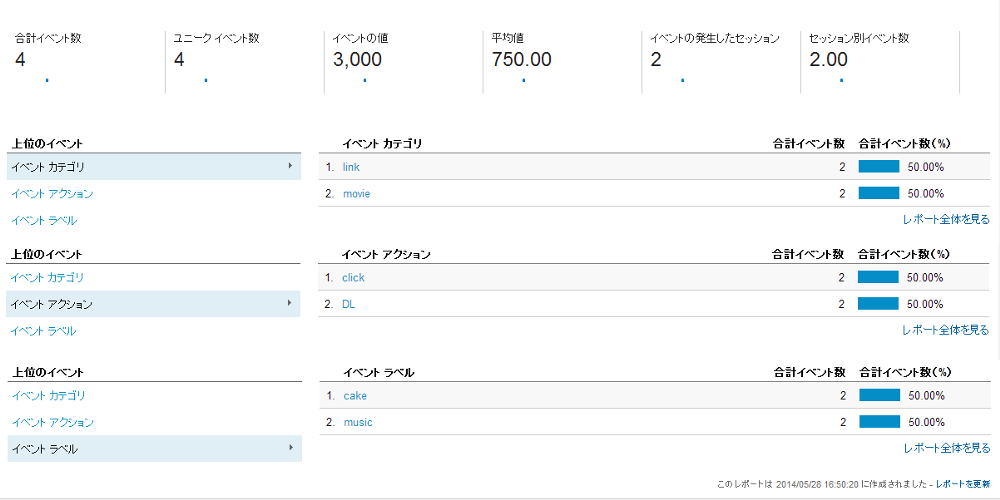
Task: Click arrow on selected イベント アクション row
Action: click(290, 302)
